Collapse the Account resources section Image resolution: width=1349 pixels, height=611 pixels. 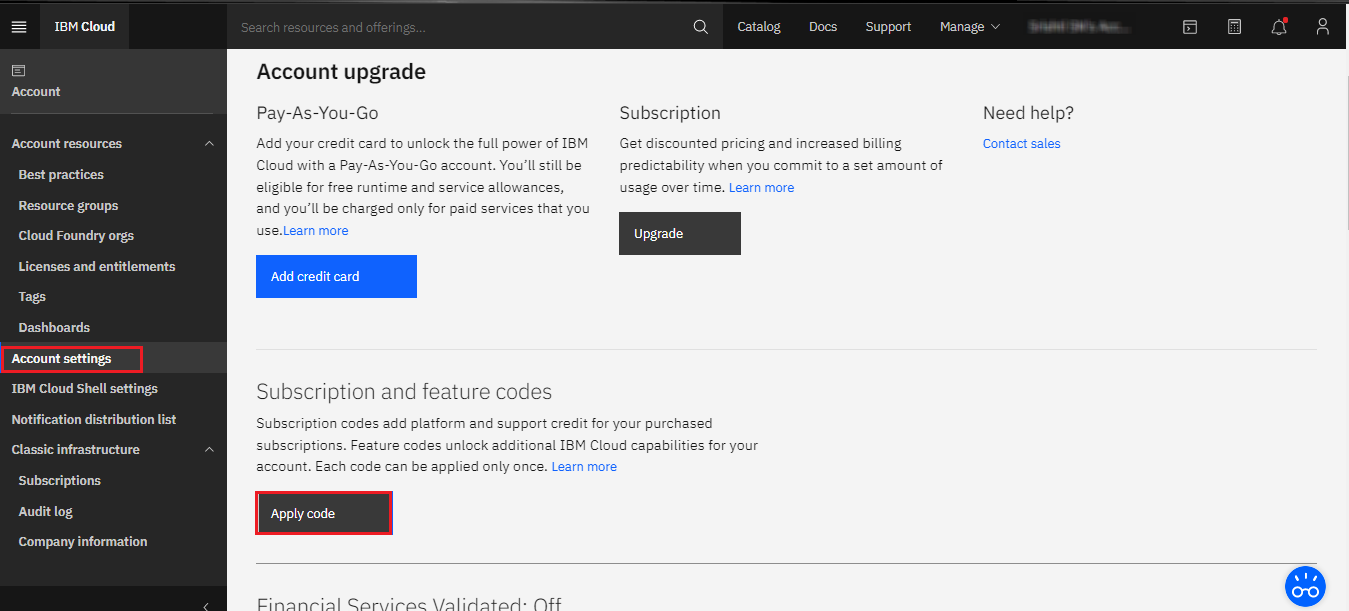[x=209, y=144]
